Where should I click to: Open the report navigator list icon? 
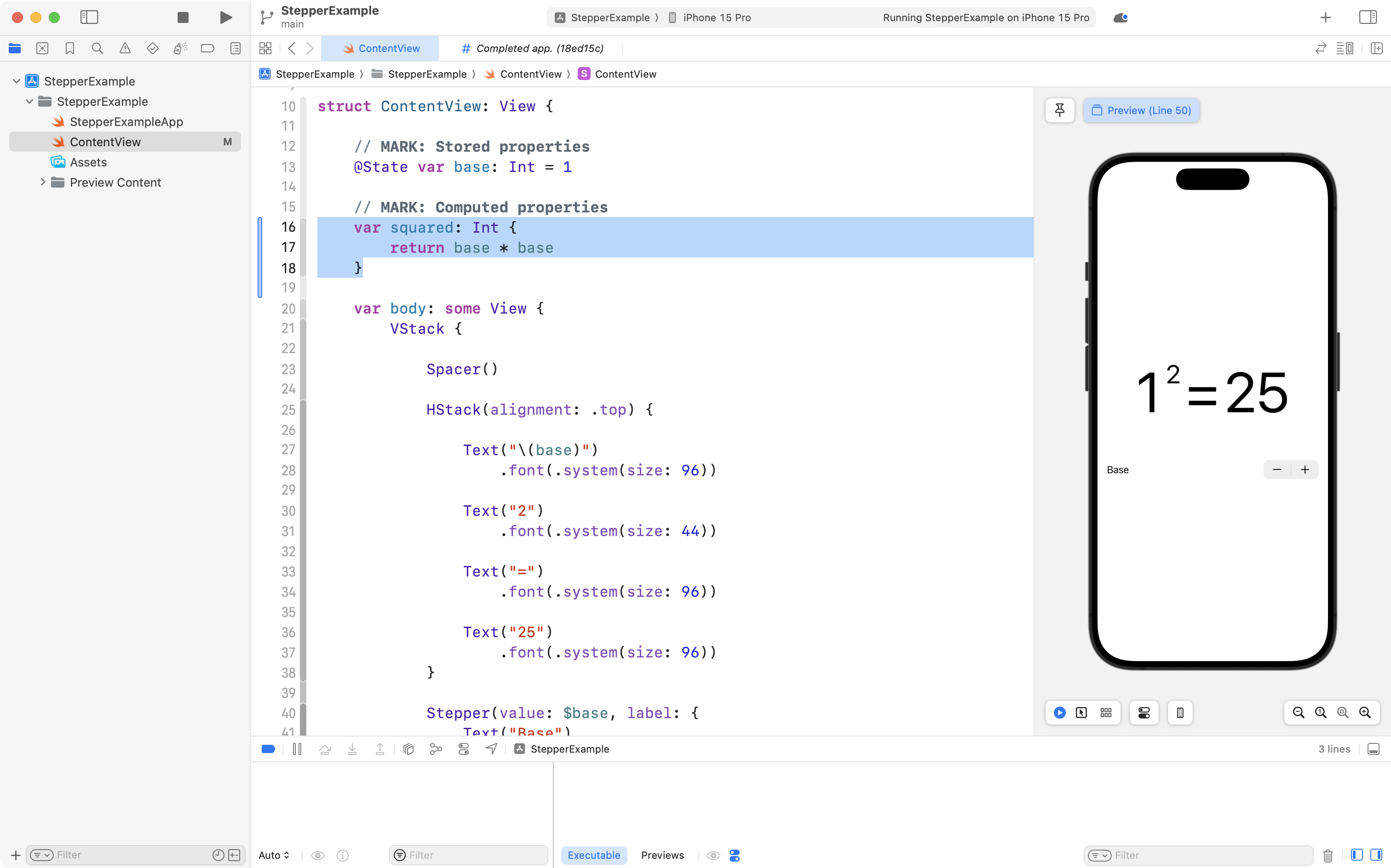[236, 48]
